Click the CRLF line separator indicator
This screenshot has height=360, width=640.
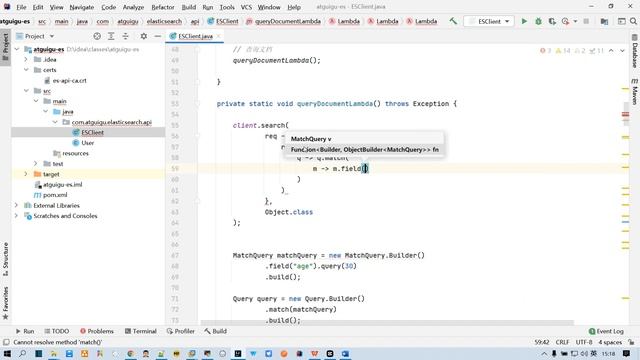(562, 342)
